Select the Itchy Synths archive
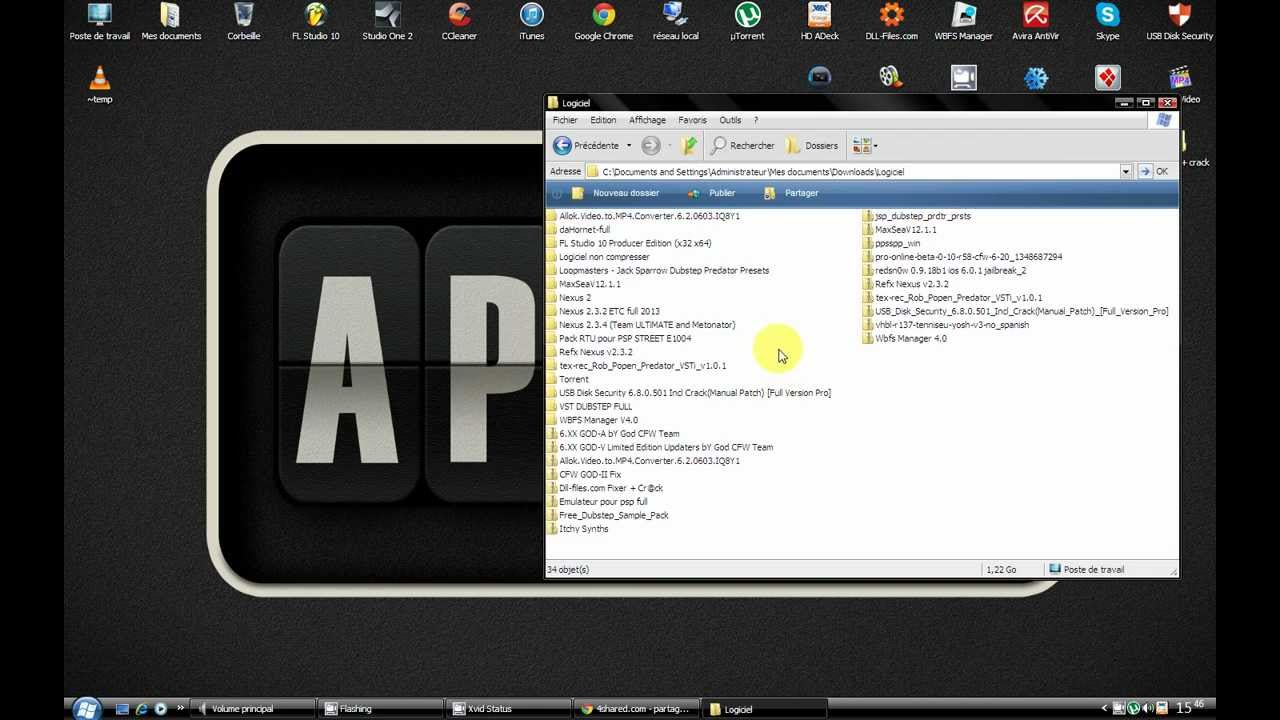Screen dimensions: 1280x720 point(578,529)
